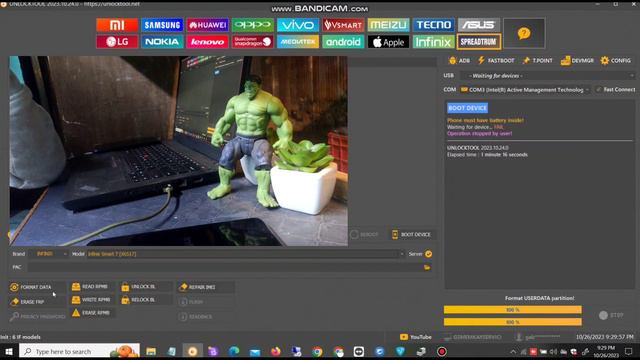Select the vivo brand logo
The height and width of the screenshot is (360, 640).
tap(298, 25)
